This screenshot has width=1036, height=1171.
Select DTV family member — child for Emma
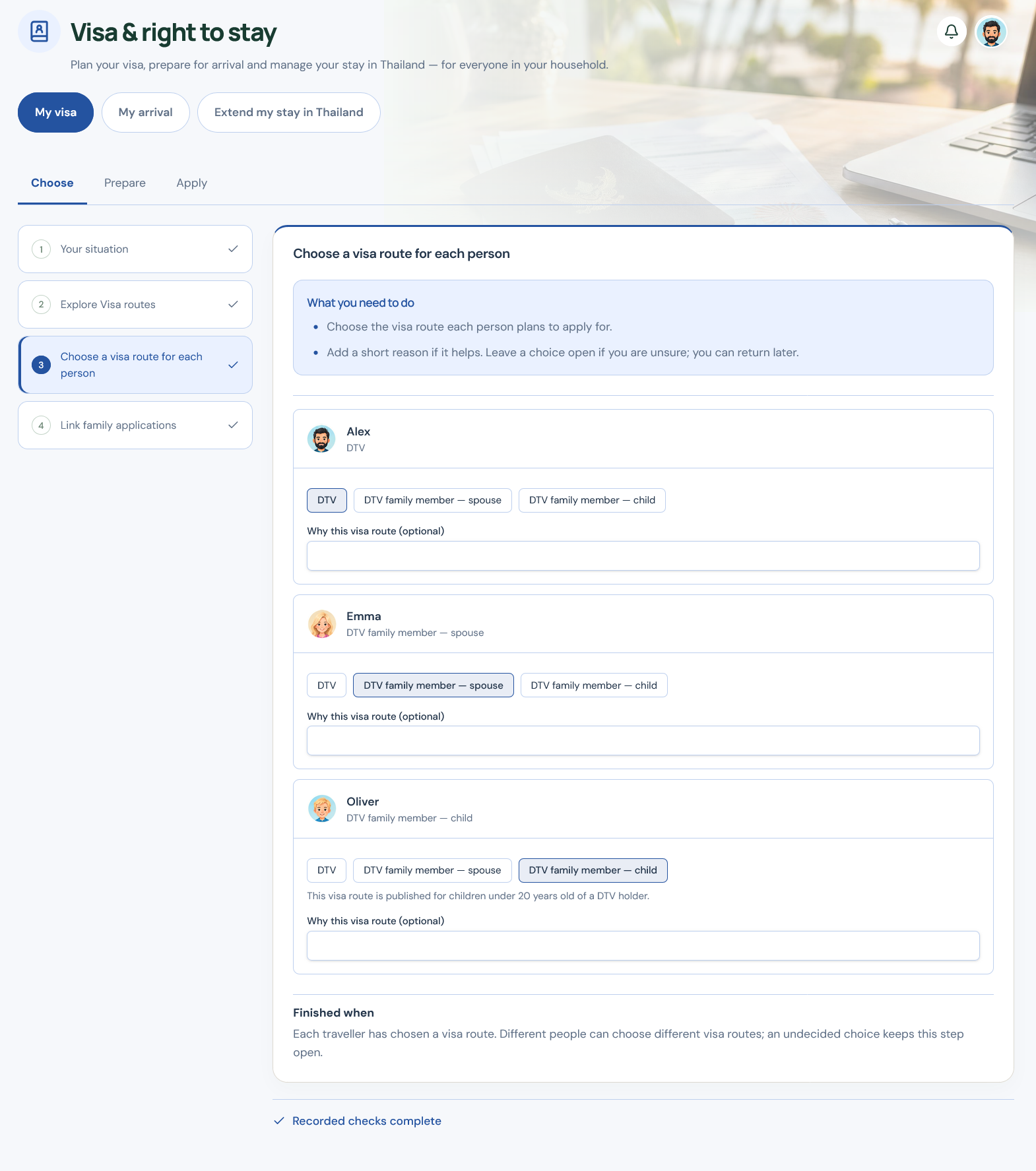(x=594, y=685)
